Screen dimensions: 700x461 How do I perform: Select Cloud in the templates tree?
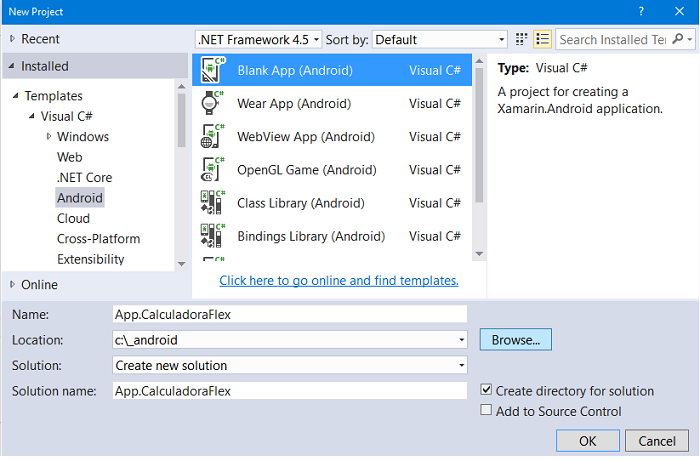pos(73,218)
